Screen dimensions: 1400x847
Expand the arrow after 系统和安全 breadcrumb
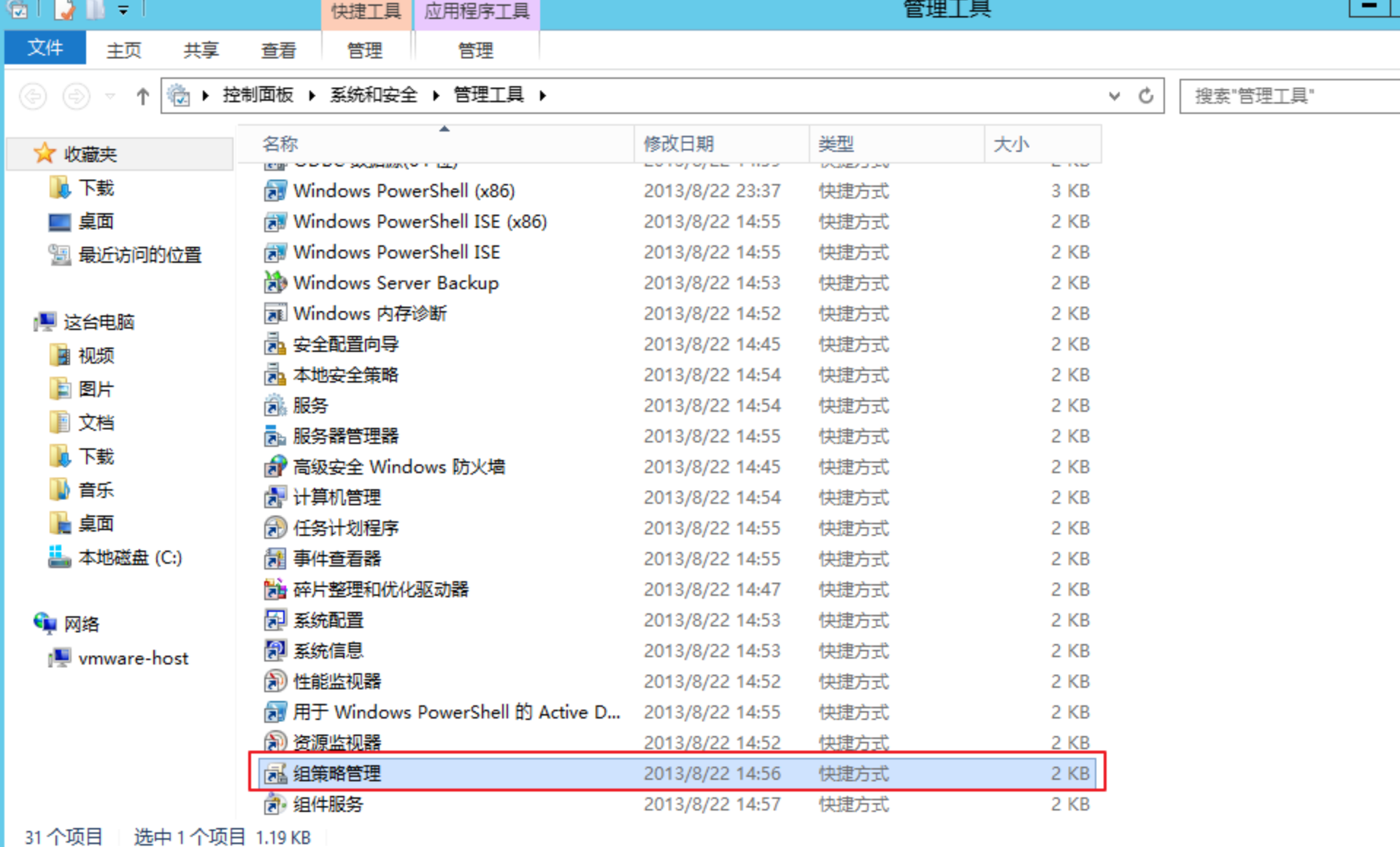pyautogui.click(x=436, y=96)
